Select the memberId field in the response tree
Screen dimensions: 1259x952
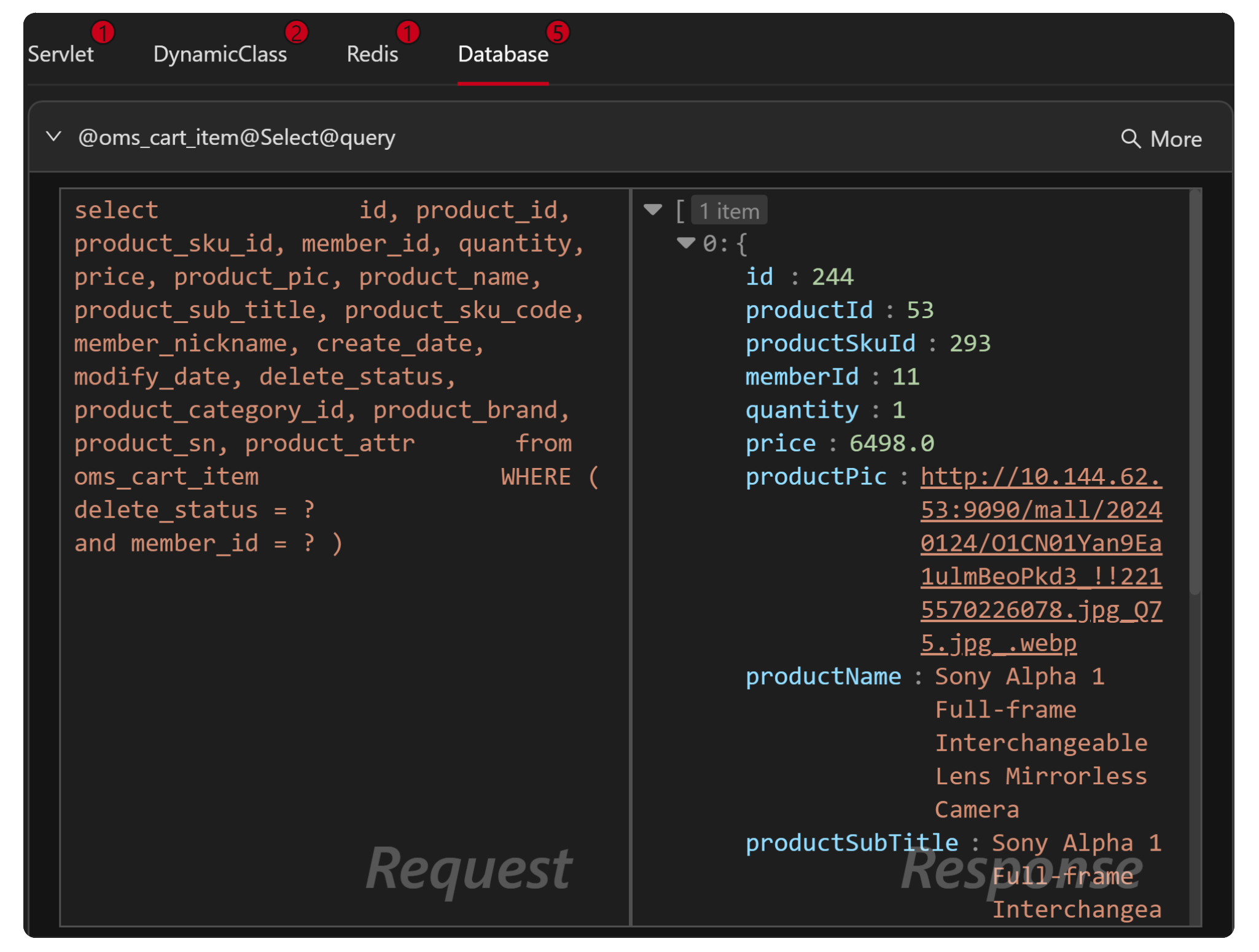pos(801,377)
